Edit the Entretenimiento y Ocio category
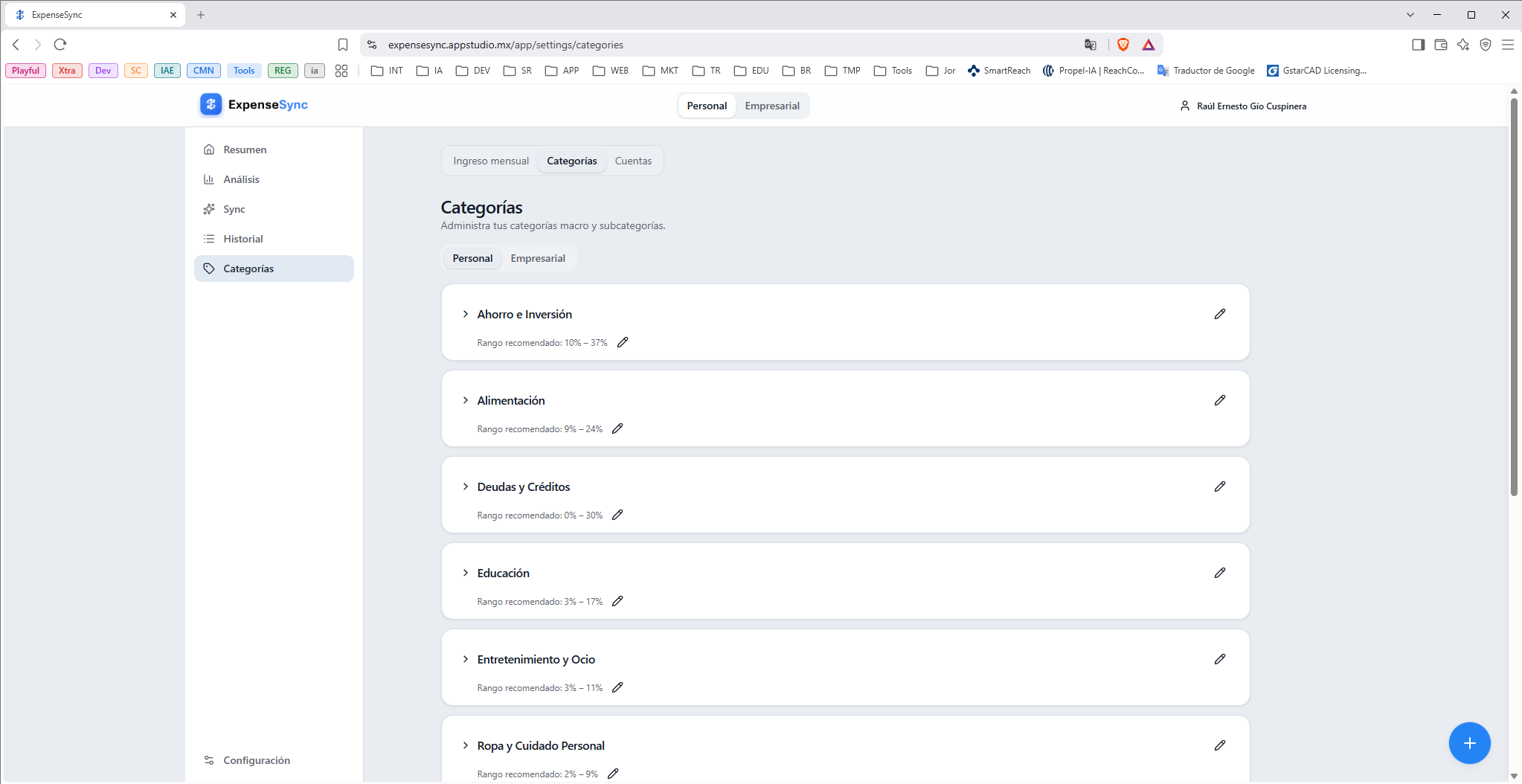 click(1220, 659)
